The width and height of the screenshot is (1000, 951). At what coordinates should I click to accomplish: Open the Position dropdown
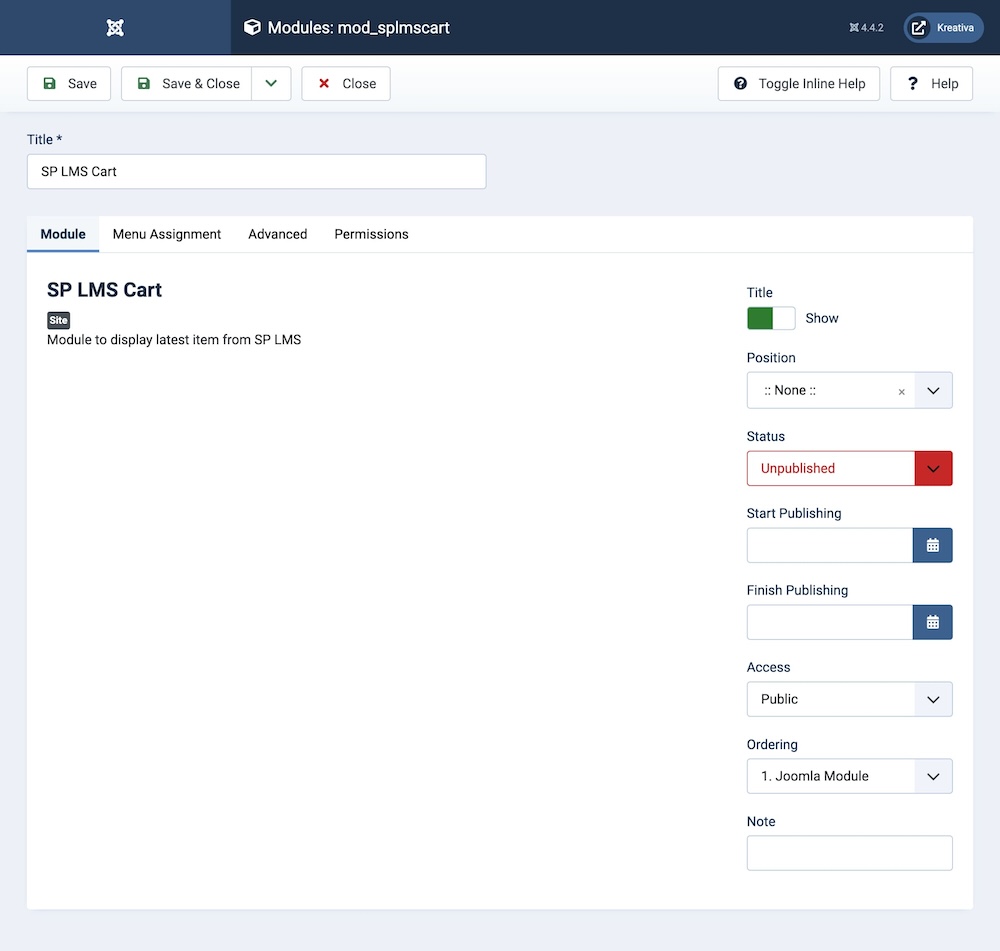933,391
